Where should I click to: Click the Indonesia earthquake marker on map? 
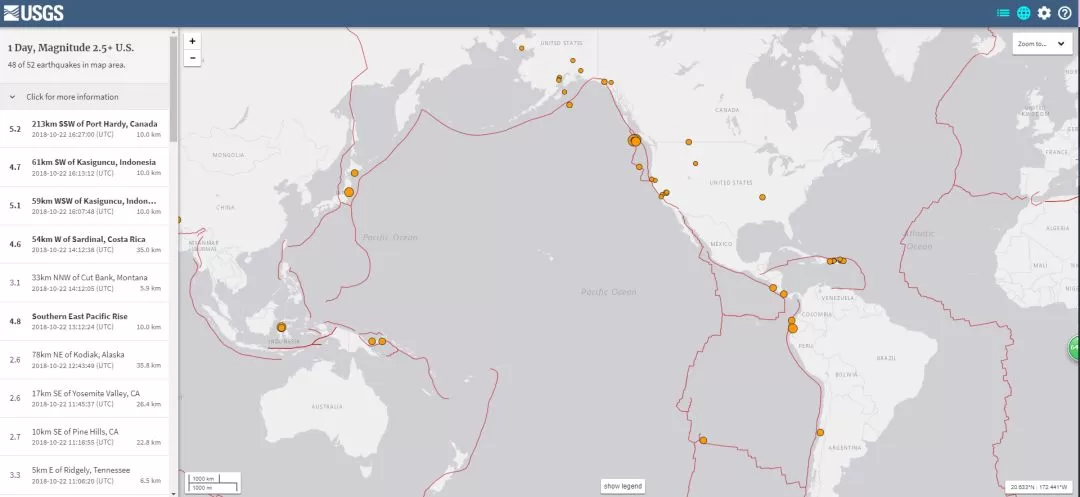[x=281, y=328]
